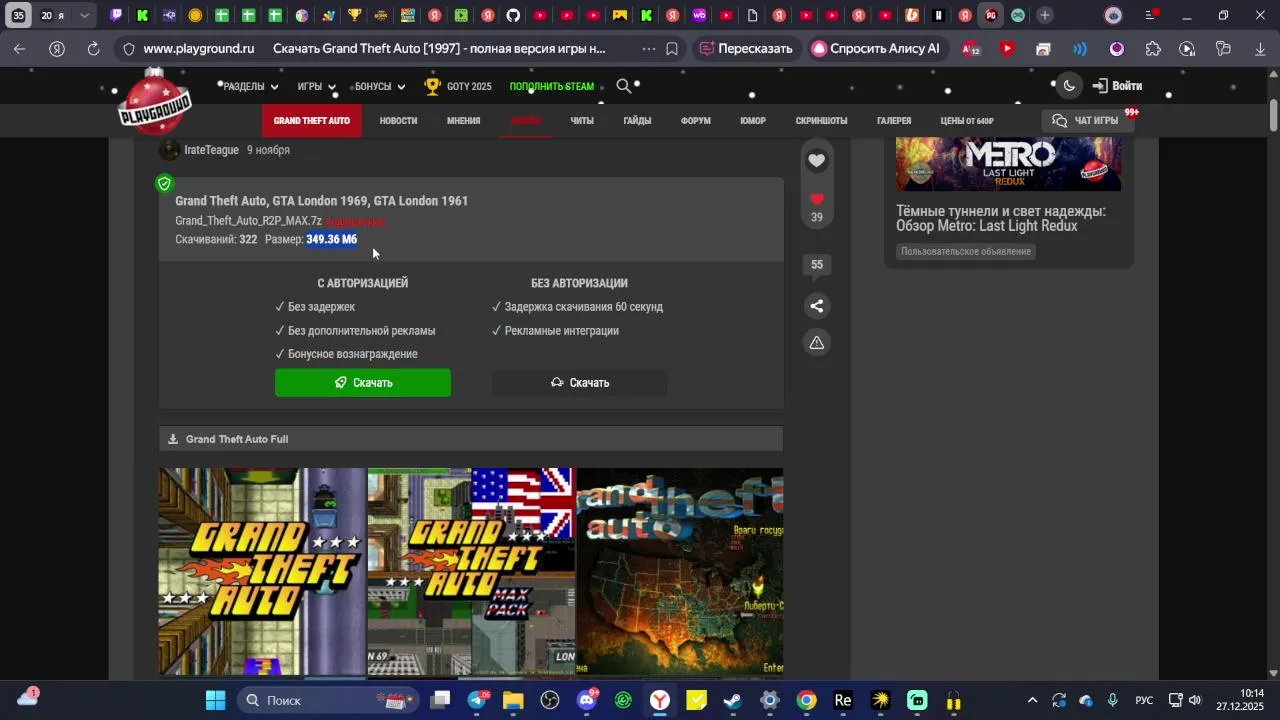Show hidden tray icons chevron
Viewport: 1280px width, 720px height.
(1032, 700)
